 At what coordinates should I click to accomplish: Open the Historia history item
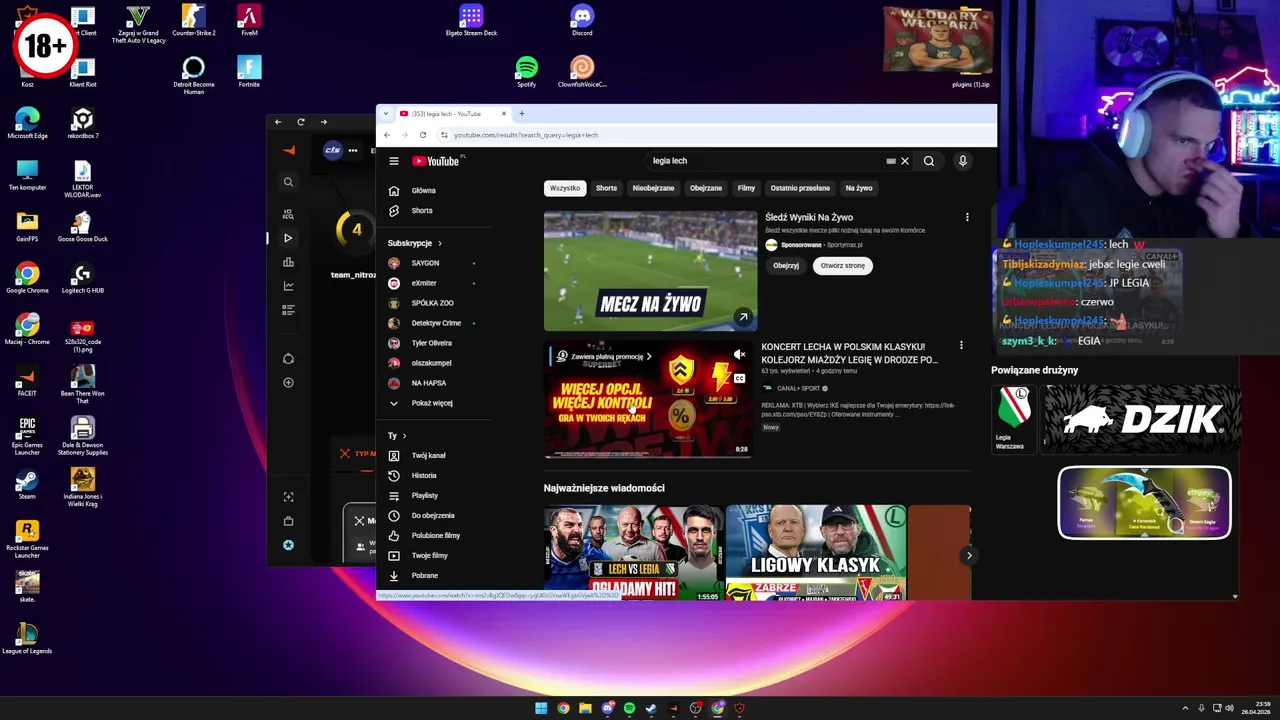(x=424, y=475)
